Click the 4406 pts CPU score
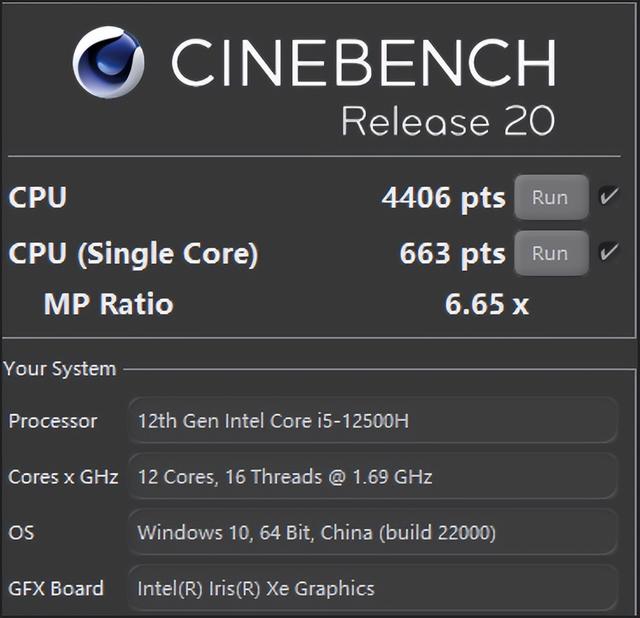This screenshot has width=640, height=618. coord(444,199)
